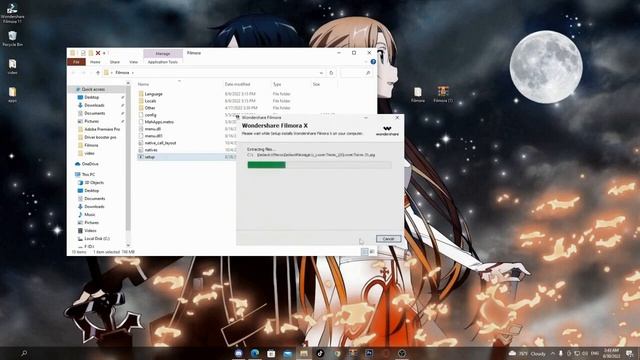
Task: Open the Recycle Bin desktop icon
Action: point(12,38)
